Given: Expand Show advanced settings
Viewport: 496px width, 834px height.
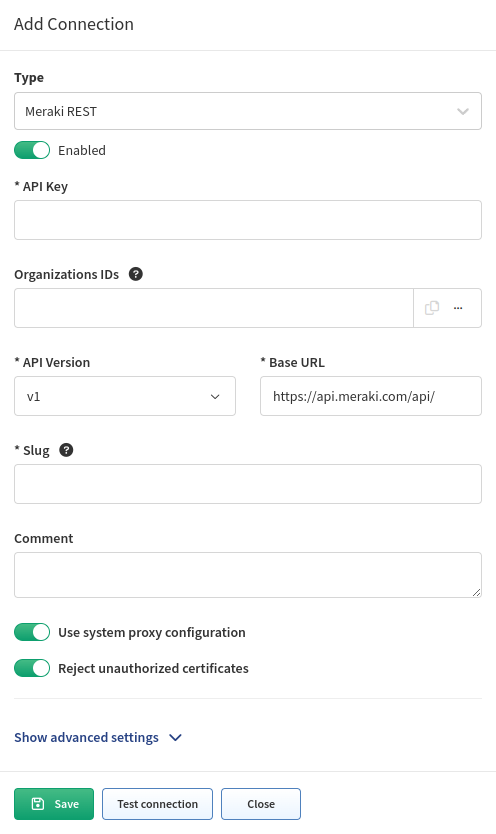Looking at the screenshot, I should coord(98,738).
